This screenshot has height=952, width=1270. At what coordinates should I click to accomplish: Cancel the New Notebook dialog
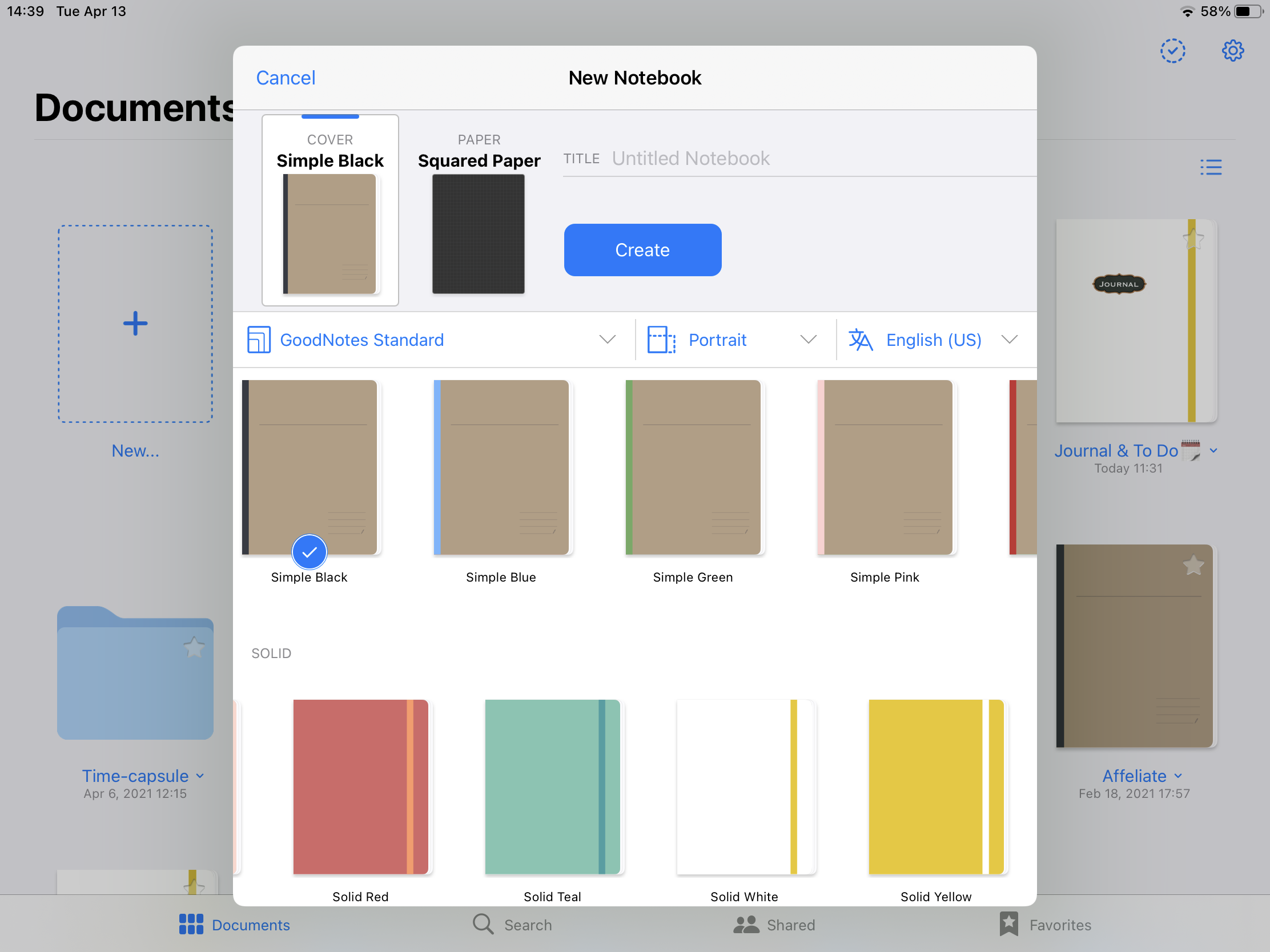tap(286, 78)
